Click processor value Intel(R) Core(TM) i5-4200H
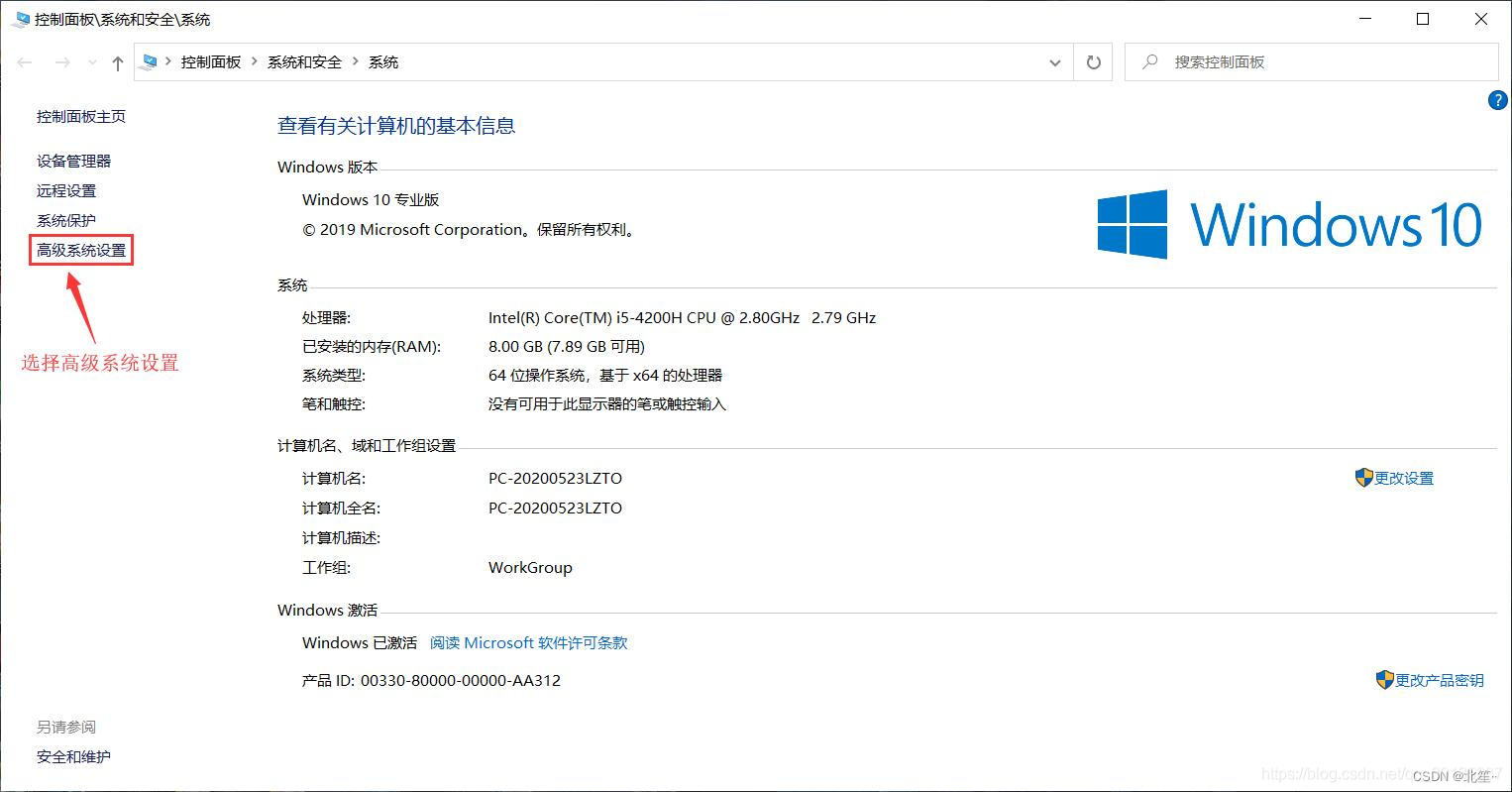The height and width of the screenshot is (792, 1512). (683, 317)
